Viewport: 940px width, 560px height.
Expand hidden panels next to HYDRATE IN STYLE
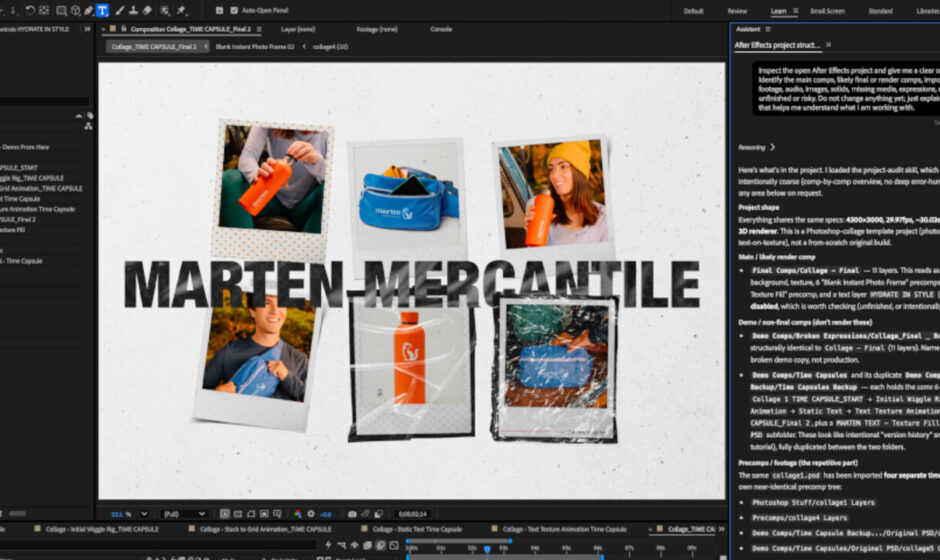click(x=87, y=29)
